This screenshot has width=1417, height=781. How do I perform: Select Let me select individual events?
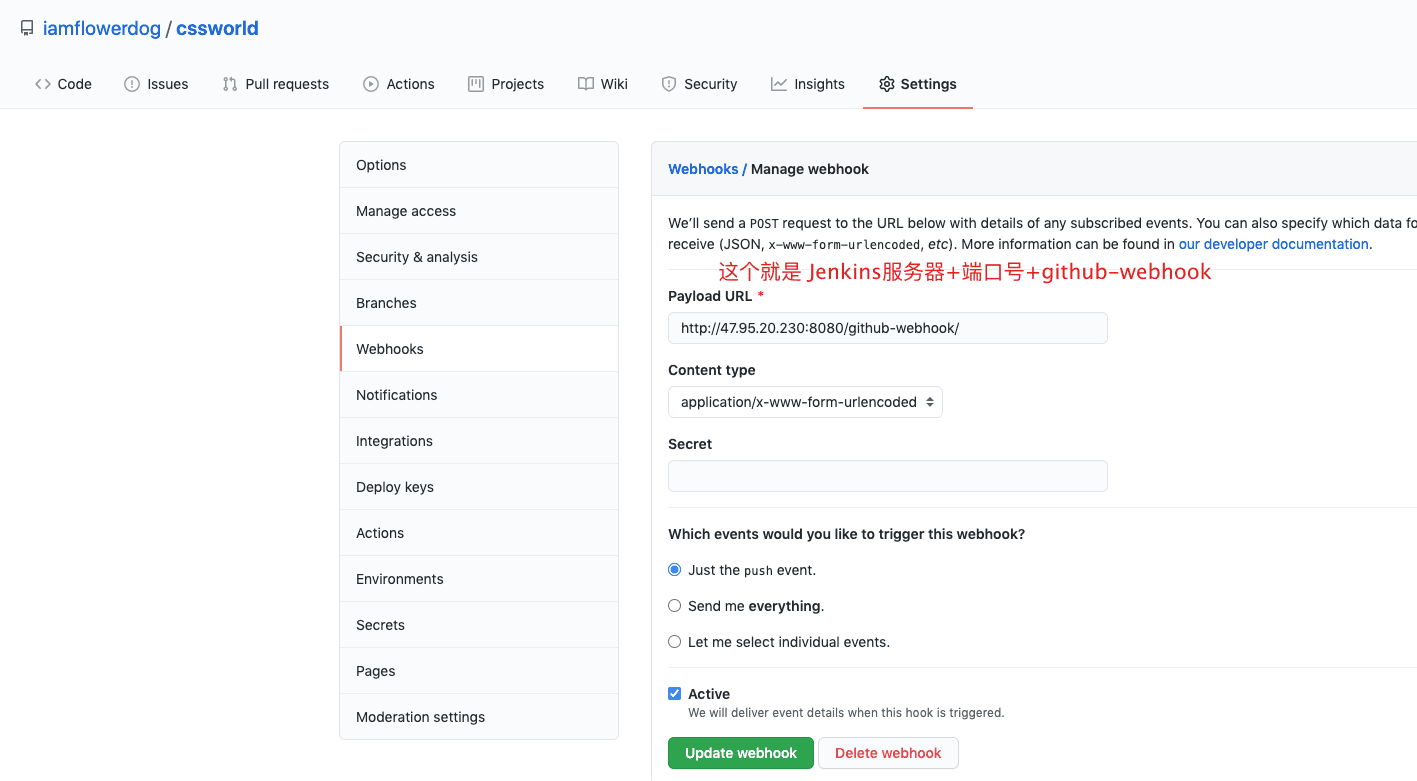pyautogui.click(x=674, y=642)
